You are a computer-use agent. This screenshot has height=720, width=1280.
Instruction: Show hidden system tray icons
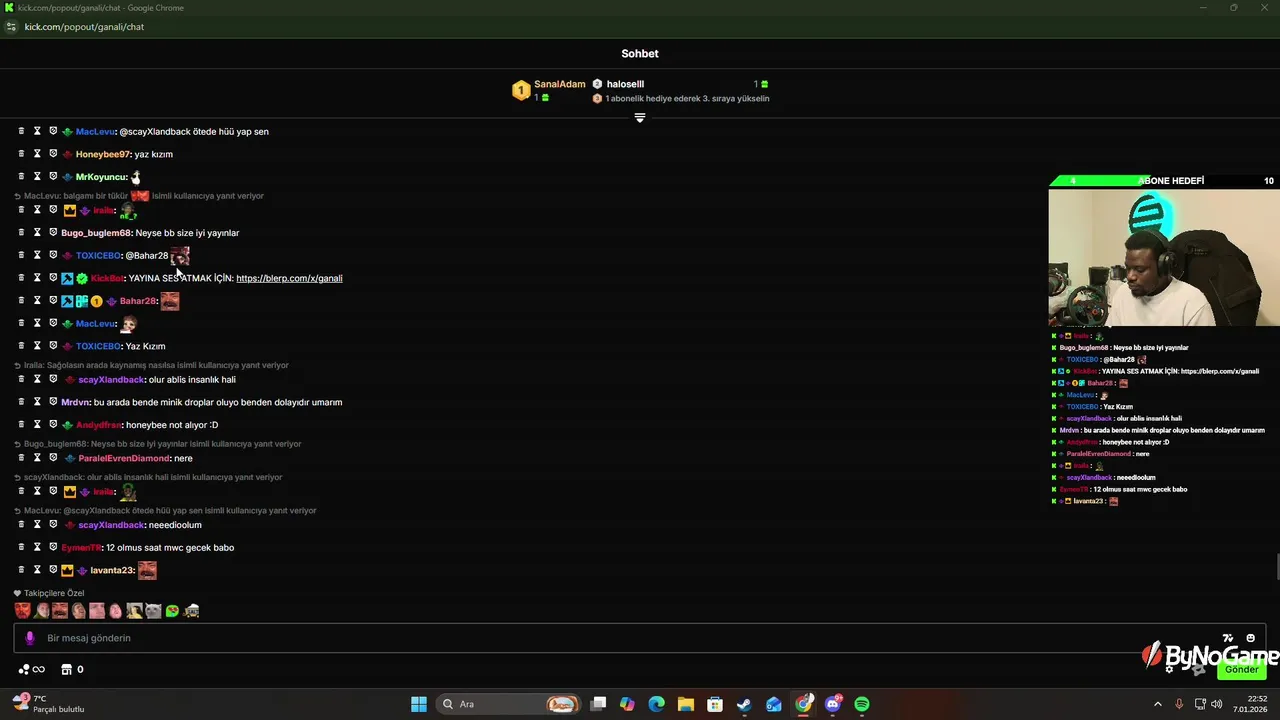pos(1158,704)
